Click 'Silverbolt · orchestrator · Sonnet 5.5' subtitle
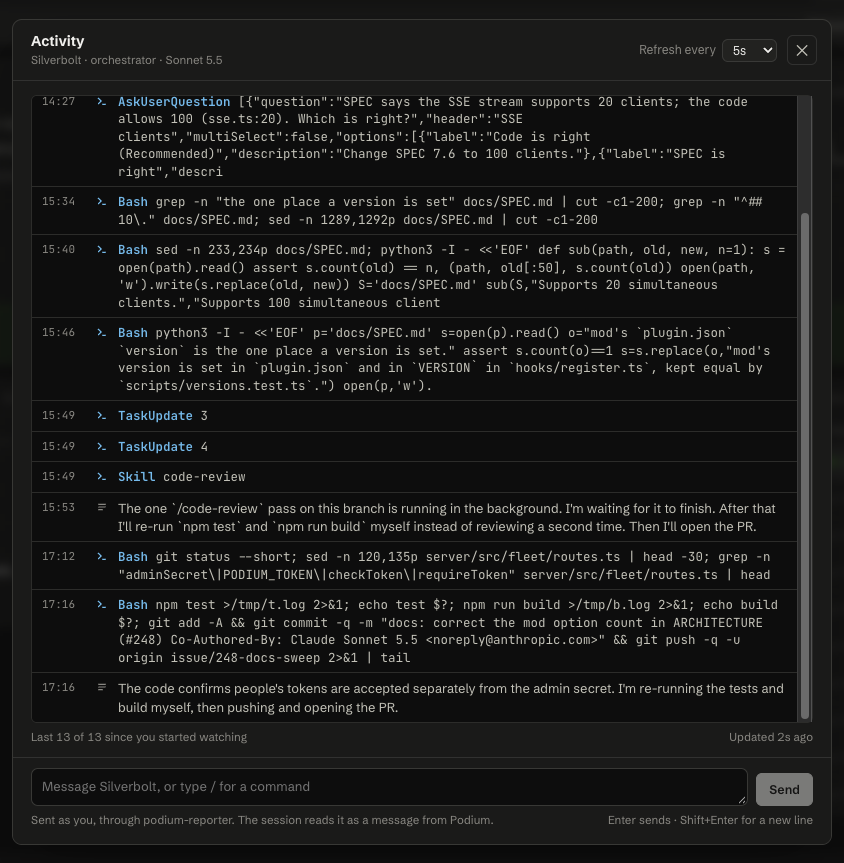The width and height of the screenshot is (844, 863). (x=127, y=60)
